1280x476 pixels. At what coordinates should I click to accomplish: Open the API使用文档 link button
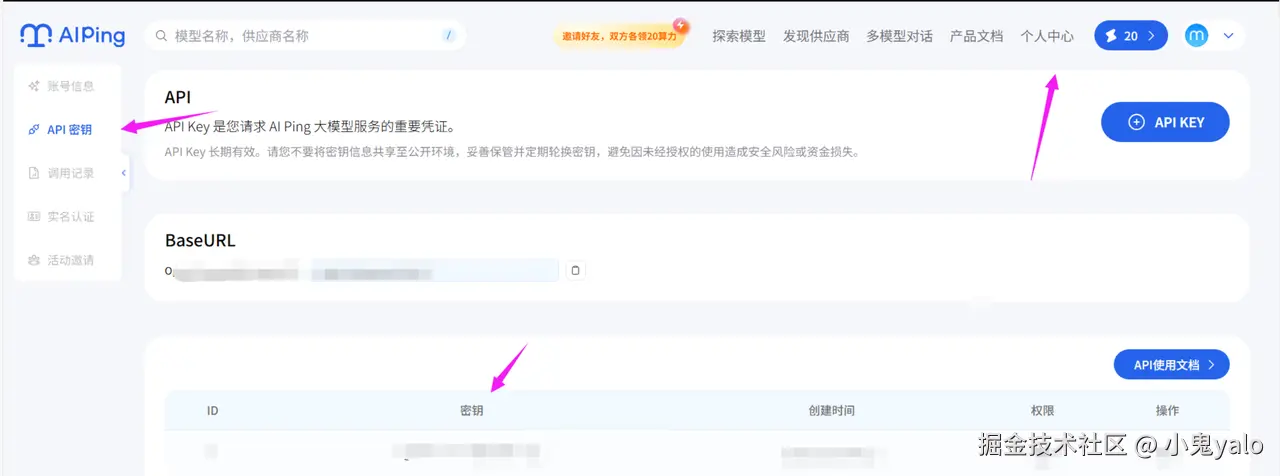[x=1171, y=365]
